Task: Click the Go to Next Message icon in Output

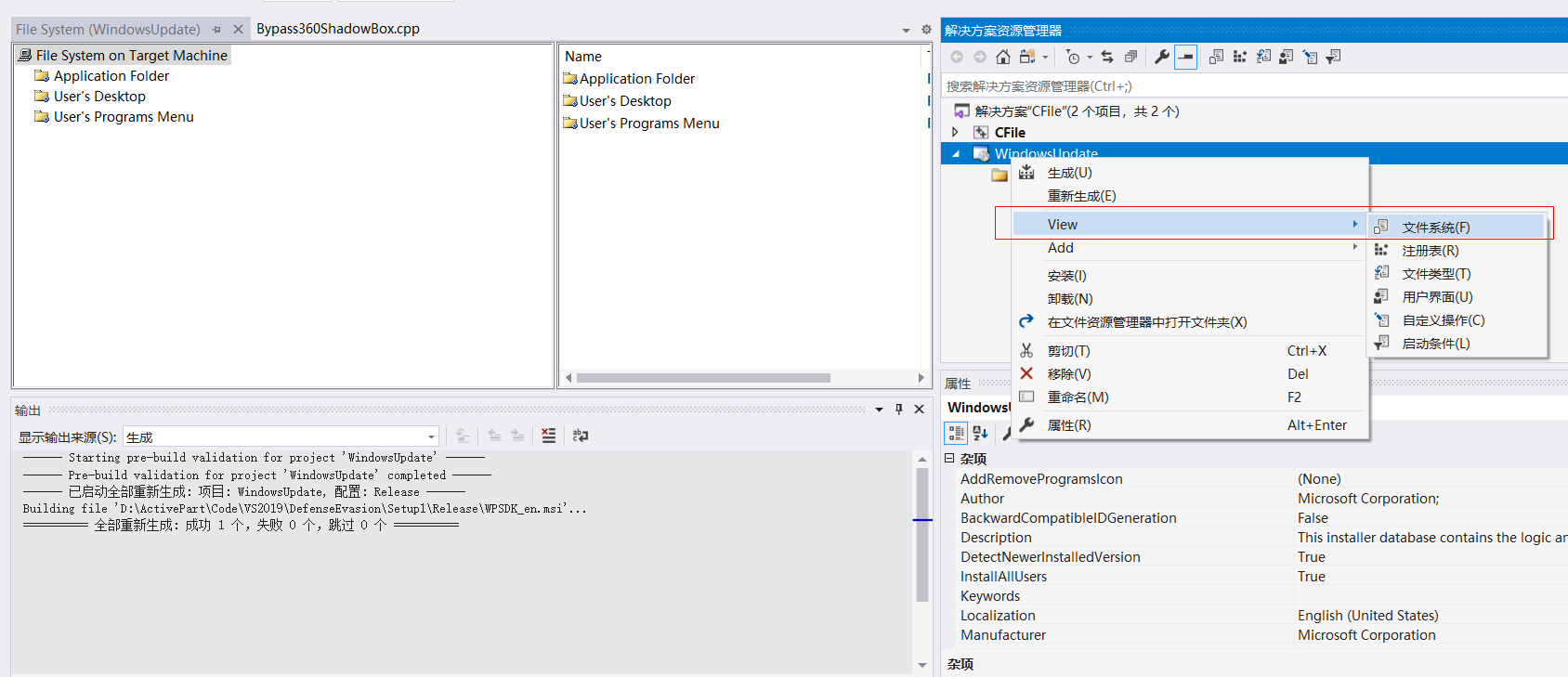Action: (x=517, y=436)
